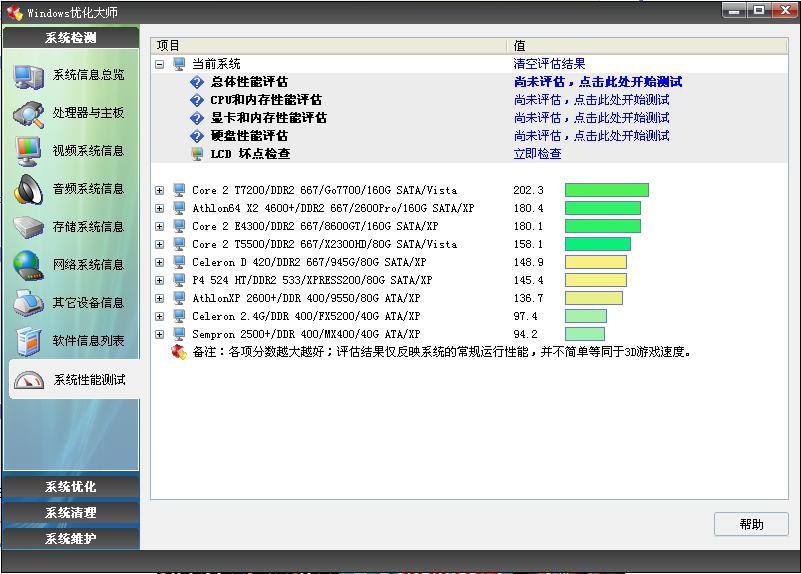Click score value 97.4
801x574 pixels.
click(x=525, y=316)
